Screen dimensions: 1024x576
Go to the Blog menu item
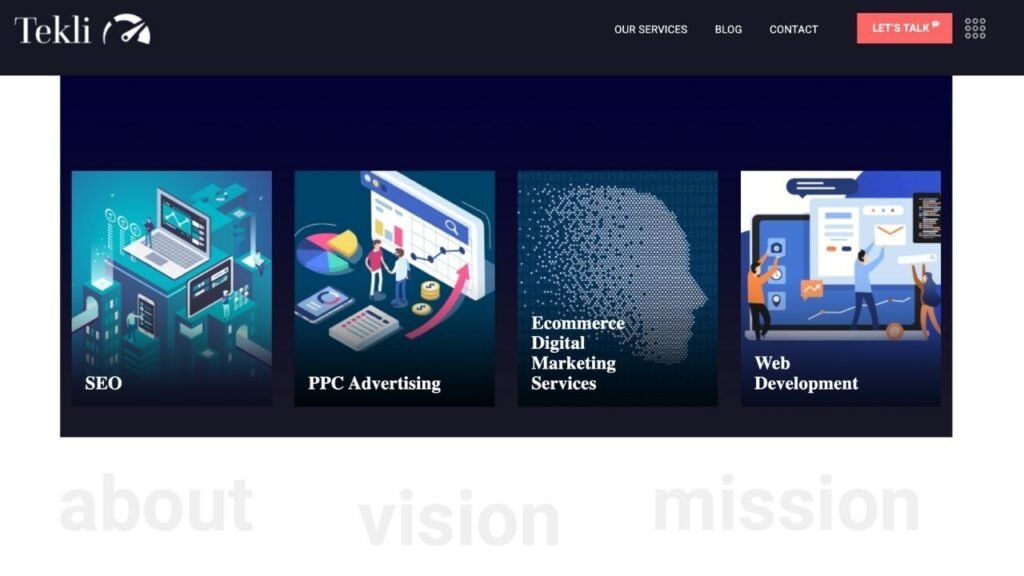click(728, 29)
